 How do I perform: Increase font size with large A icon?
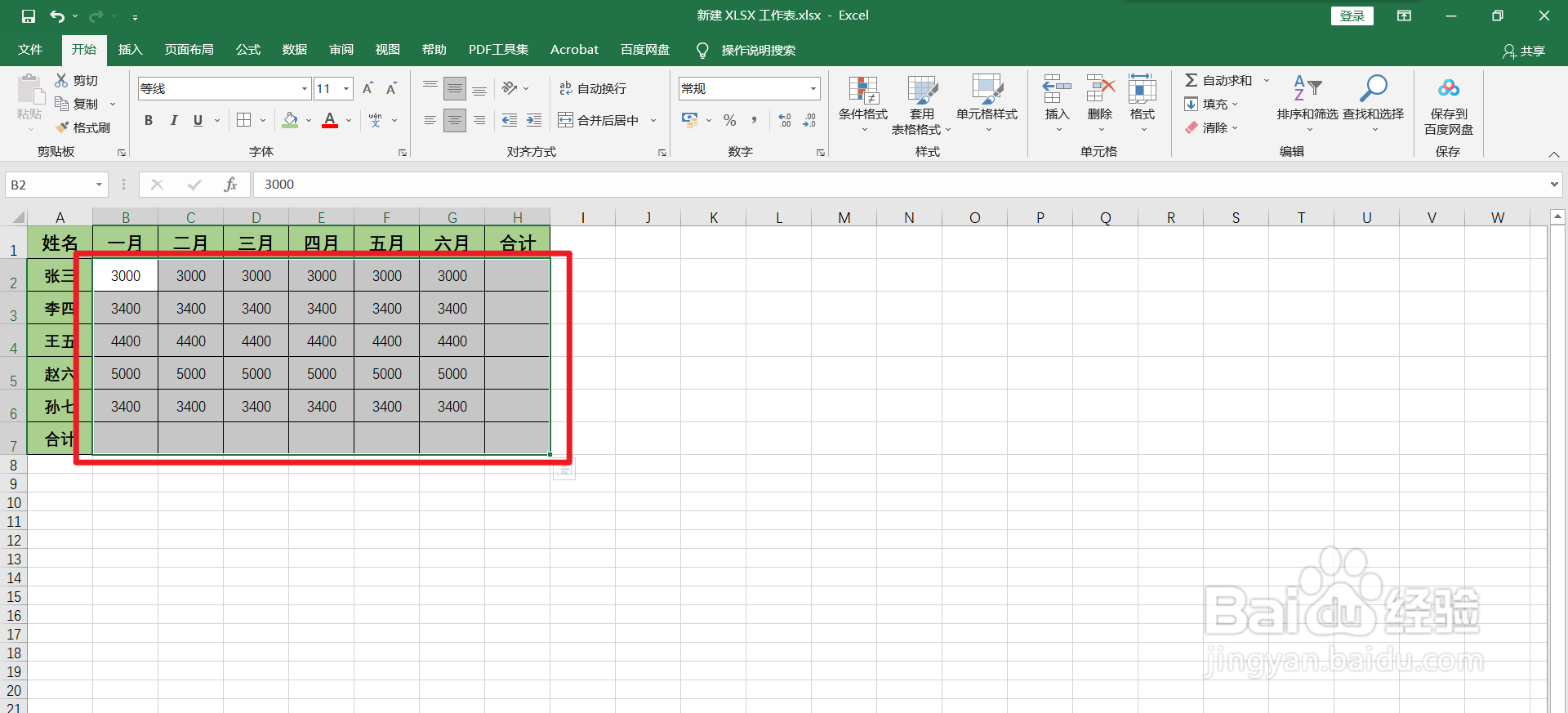(x=367, y=88)
